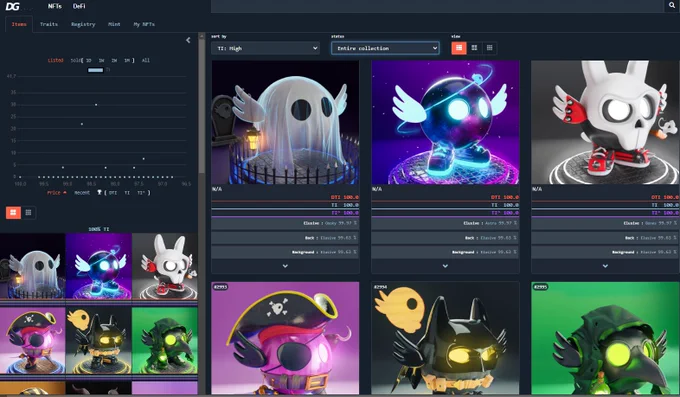Choose the All time range

pyautogui.click(x=146, y=60)
